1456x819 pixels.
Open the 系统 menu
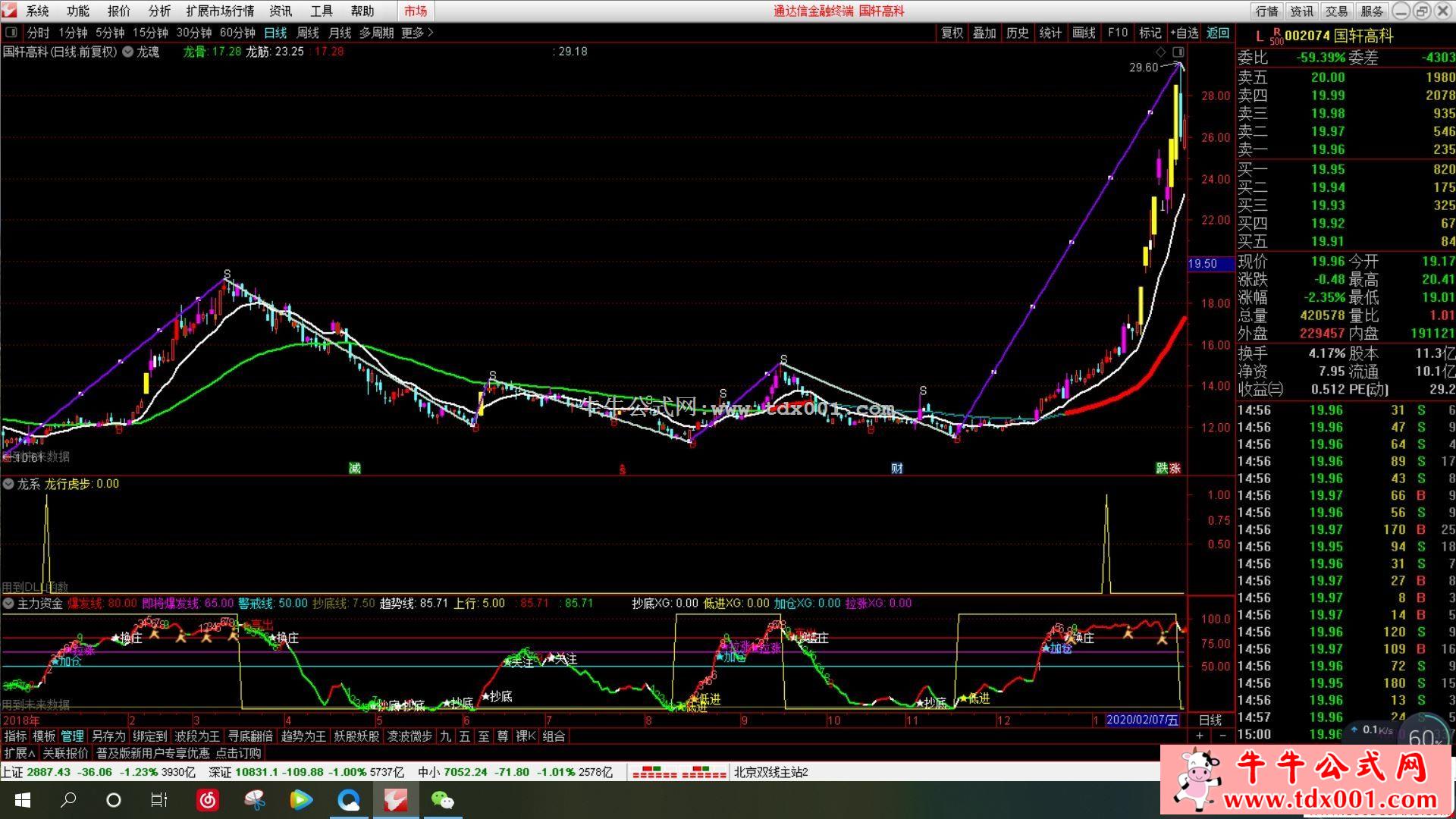pos(37,11)
